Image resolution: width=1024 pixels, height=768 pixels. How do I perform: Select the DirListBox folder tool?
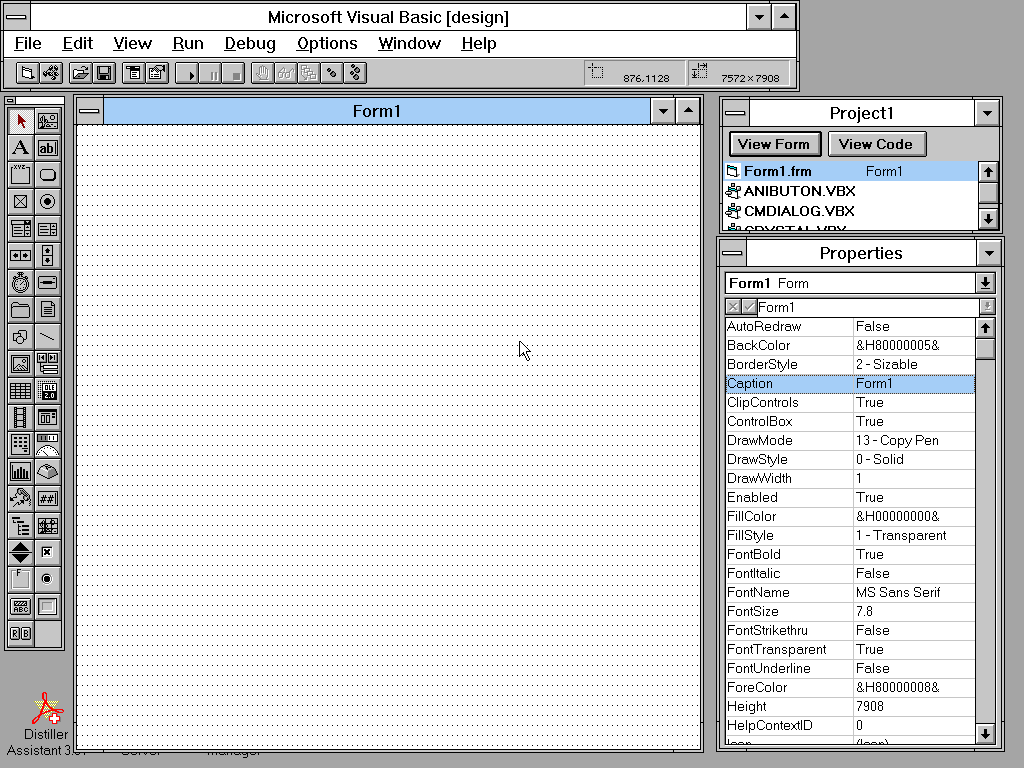(x=20, y=310)
